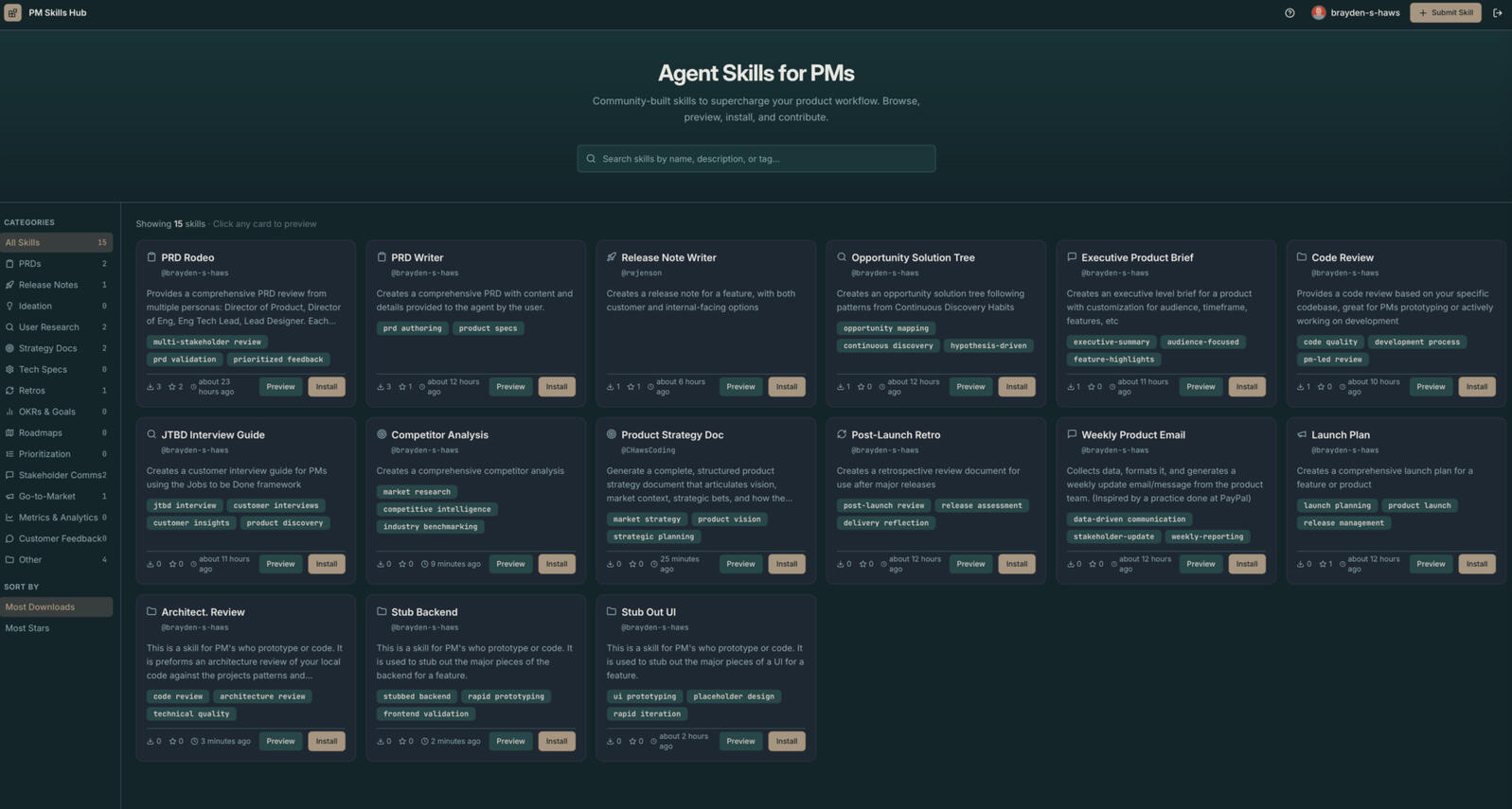This screenshot has width=1512, height=809.
Task: Open the Product Strategy Doc card title
Action: point(672,434)
